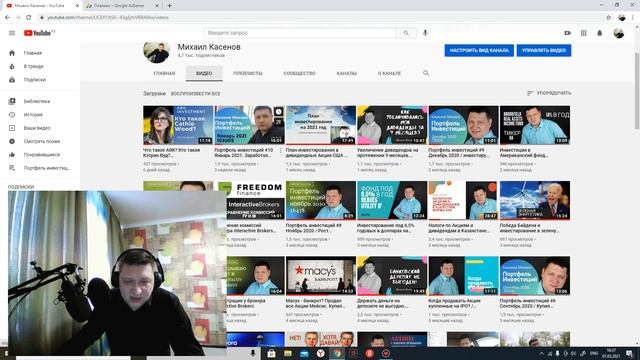Click the page vertical scrollbar
This screenshot has width=640, height=360.
click(x=637, y=91)
